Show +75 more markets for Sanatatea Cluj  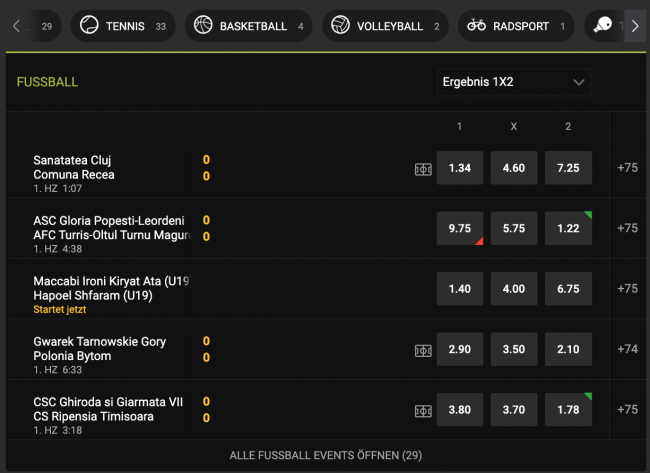(x=627, y=168)
